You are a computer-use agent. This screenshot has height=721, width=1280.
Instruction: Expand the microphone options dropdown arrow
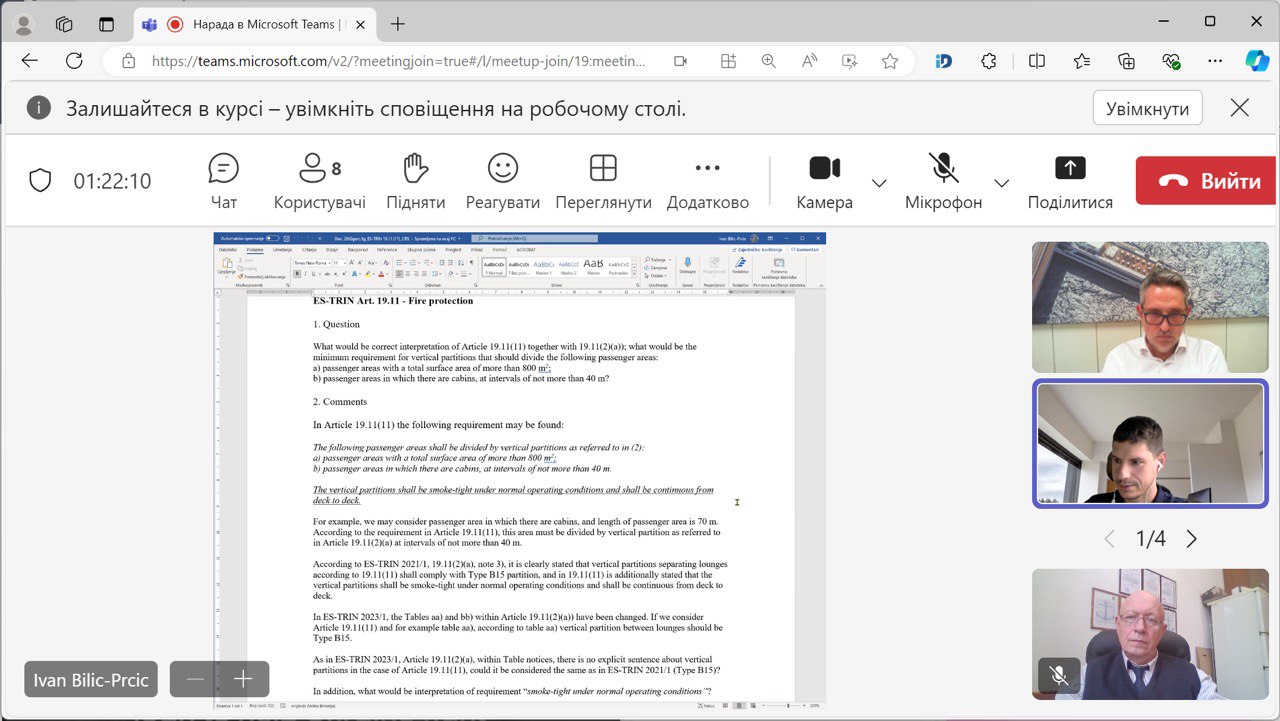pos(1001,183)
